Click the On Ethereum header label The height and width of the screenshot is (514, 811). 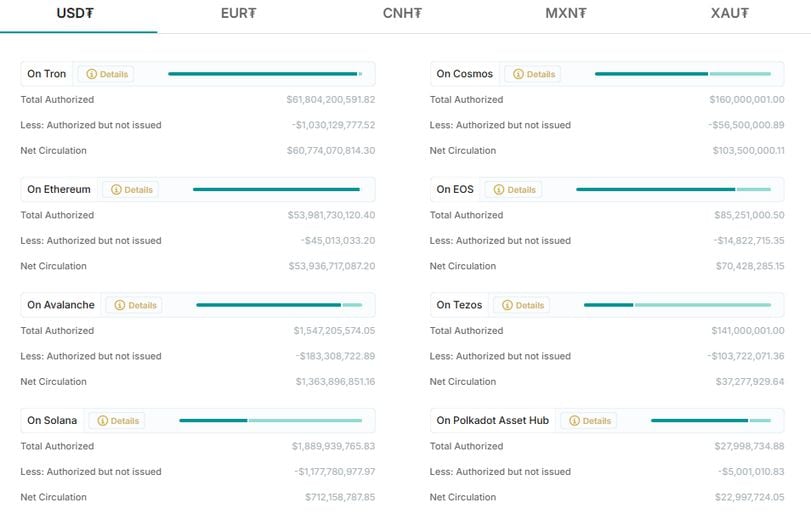click(x=59, y=189)
